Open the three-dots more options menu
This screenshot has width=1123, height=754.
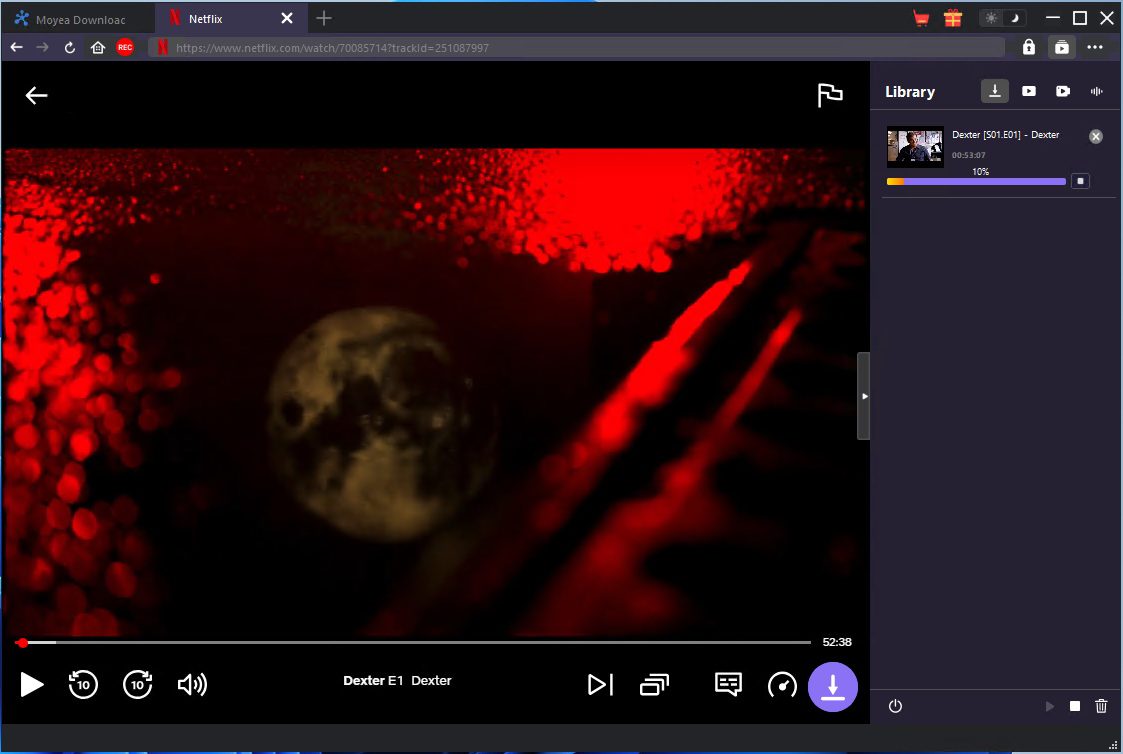(x=1095, y=47)
